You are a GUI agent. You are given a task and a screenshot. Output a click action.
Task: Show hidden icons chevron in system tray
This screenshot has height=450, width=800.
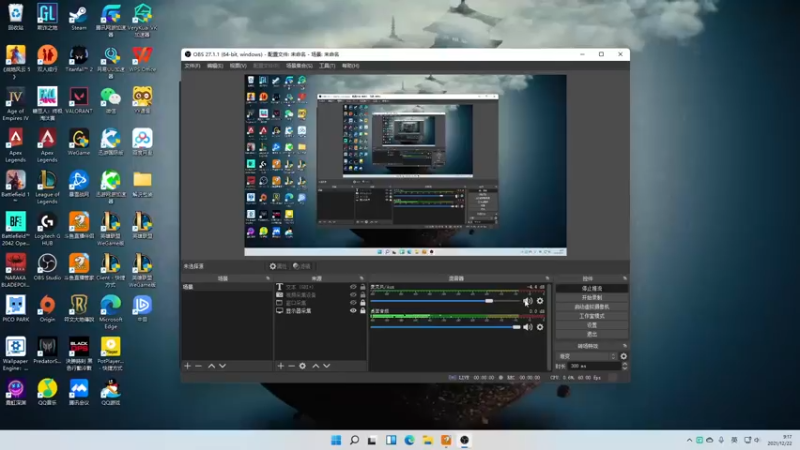click(689, 440)
